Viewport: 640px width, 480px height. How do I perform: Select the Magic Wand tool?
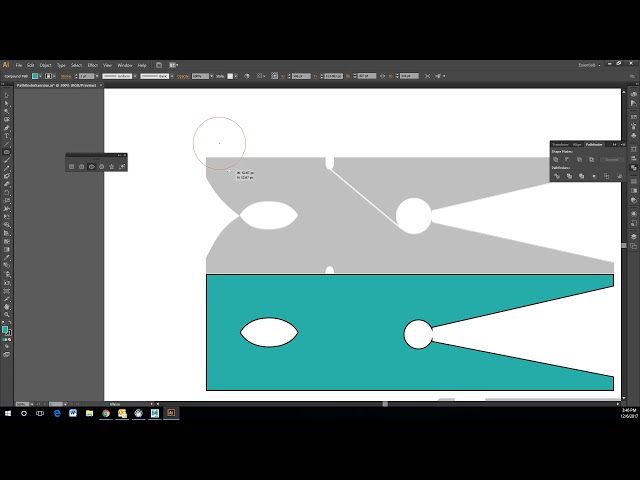7,111
